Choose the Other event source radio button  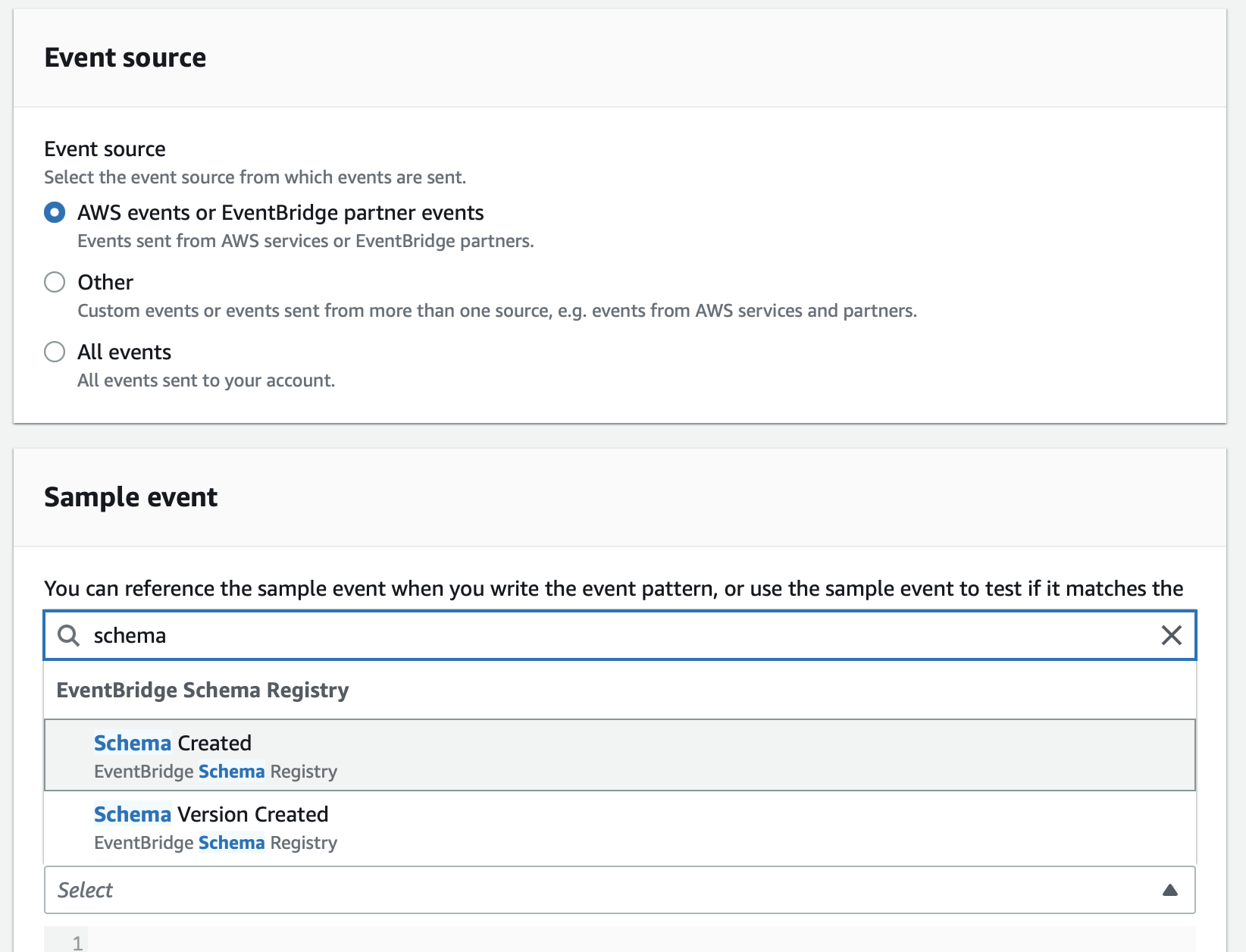click(x=55, y=282)
